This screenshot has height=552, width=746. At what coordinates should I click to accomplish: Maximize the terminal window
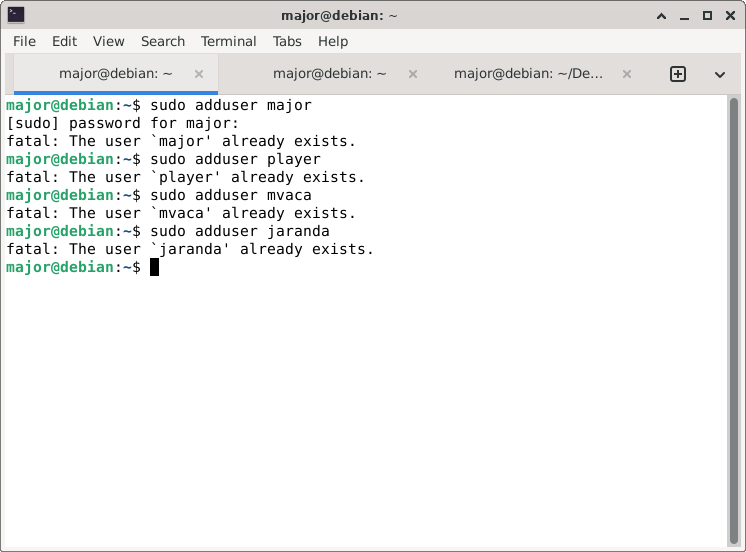coord(707,16)
